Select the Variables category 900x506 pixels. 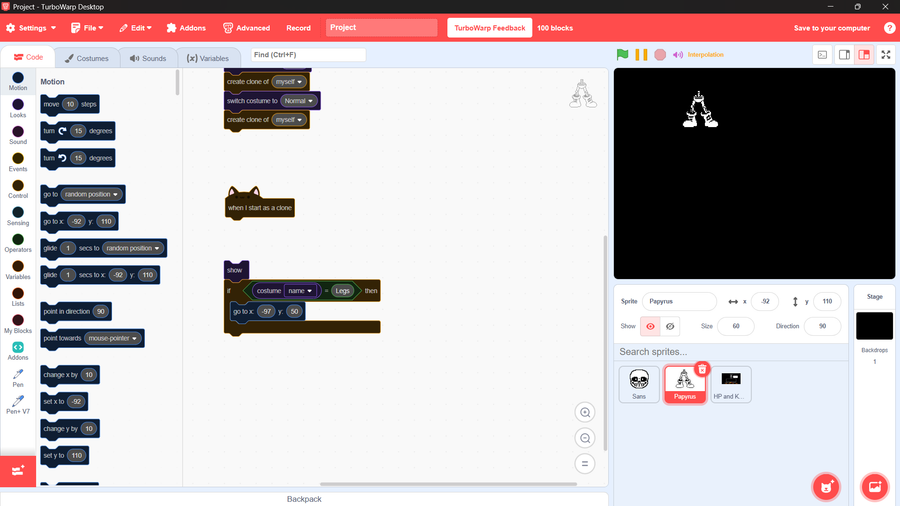(x=18, y=270)
